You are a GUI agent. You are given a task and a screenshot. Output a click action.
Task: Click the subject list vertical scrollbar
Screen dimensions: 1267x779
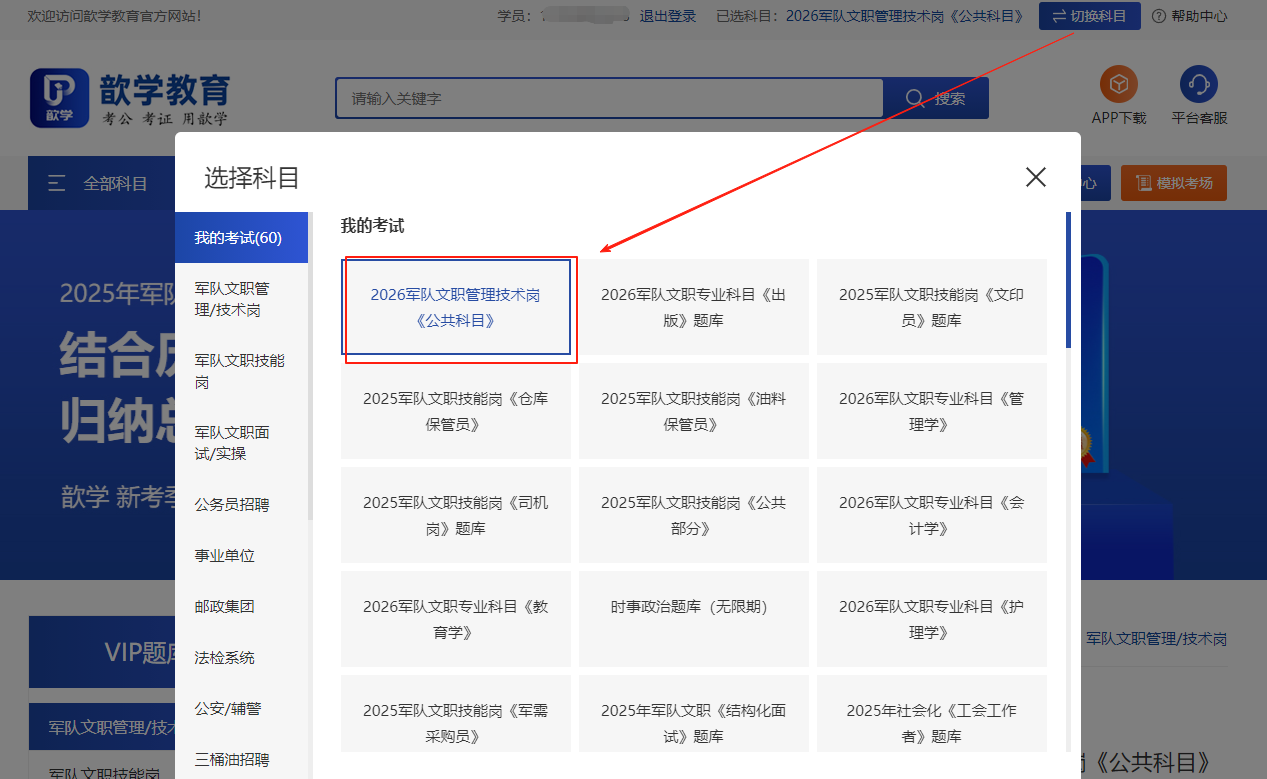pos(1068,280)
